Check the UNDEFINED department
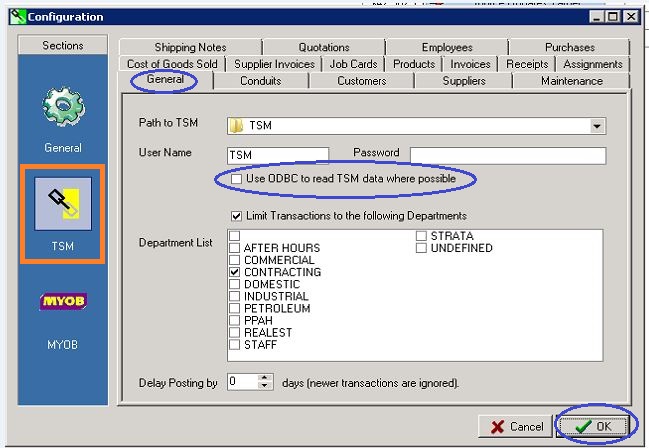Viewport: 649px width, 448px height. [x=421, y=248]
